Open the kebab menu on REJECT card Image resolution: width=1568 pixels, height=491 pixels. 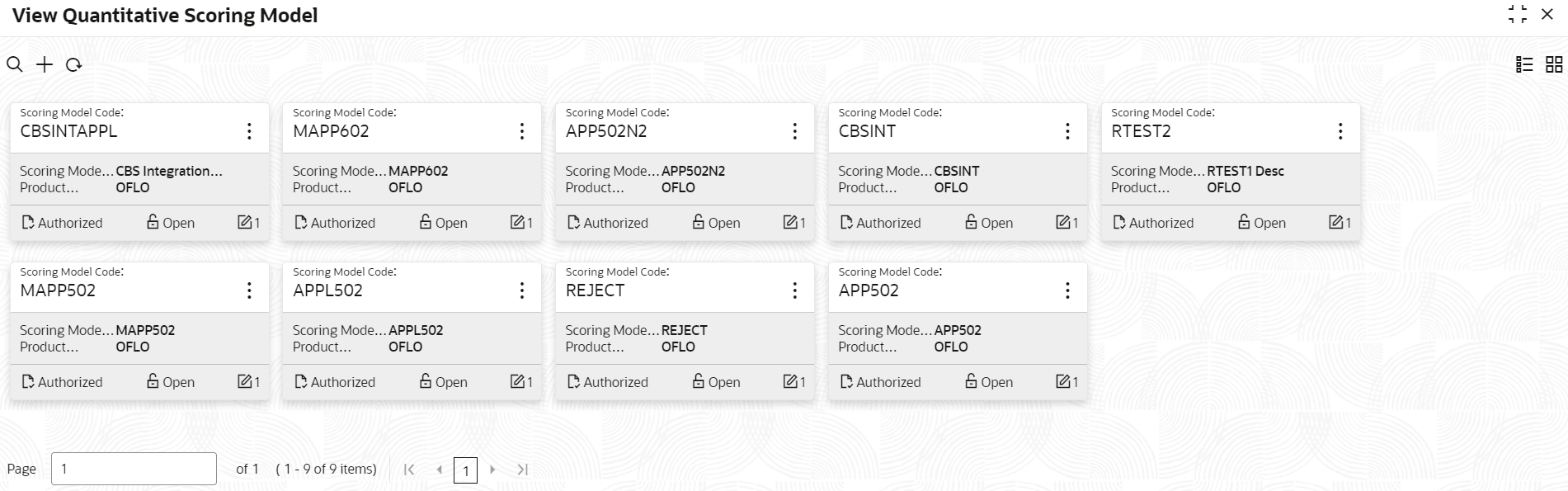click(795, 290)
